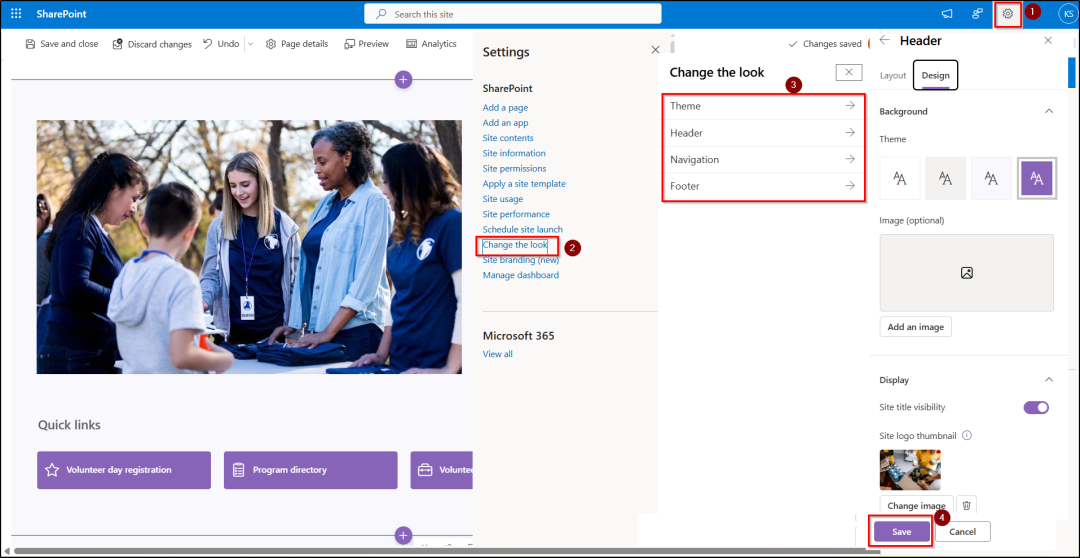Add a section with the top plus icon
Viewport: 1080px width, 558px height.
tap(404, 79)
